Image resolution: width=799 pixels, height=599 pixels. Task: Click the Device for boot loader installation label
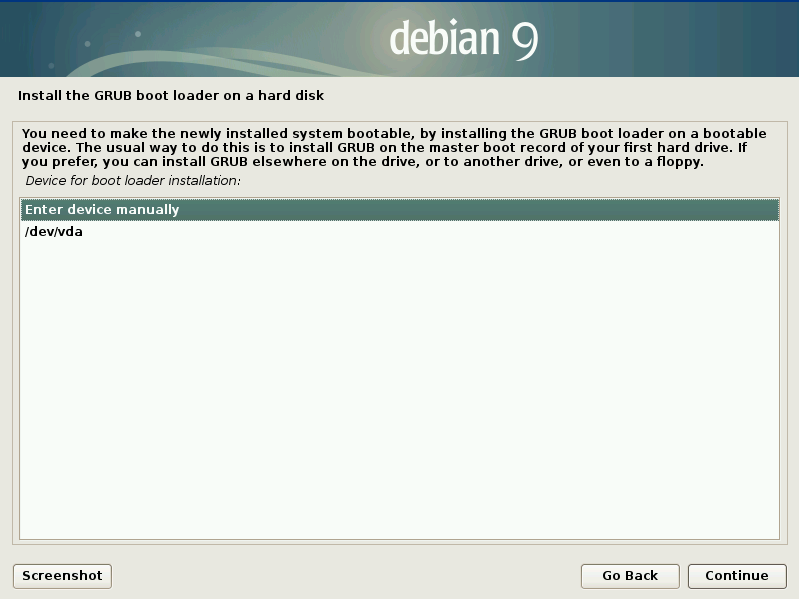133,181
